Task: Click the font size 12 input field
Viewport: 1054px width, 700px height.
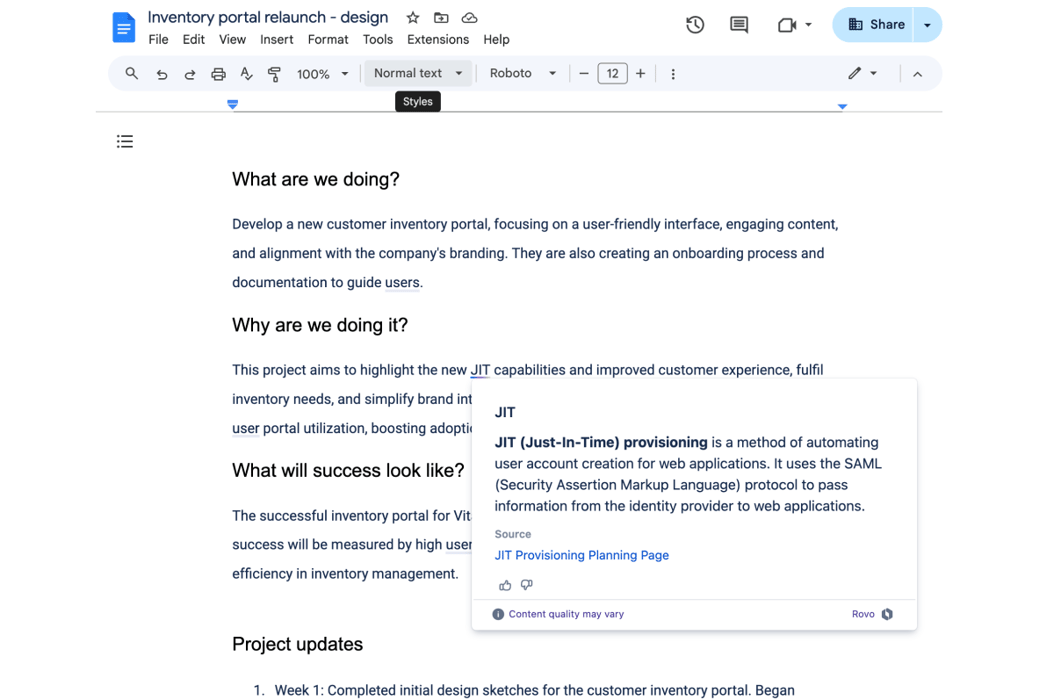Action: (612, 73)
